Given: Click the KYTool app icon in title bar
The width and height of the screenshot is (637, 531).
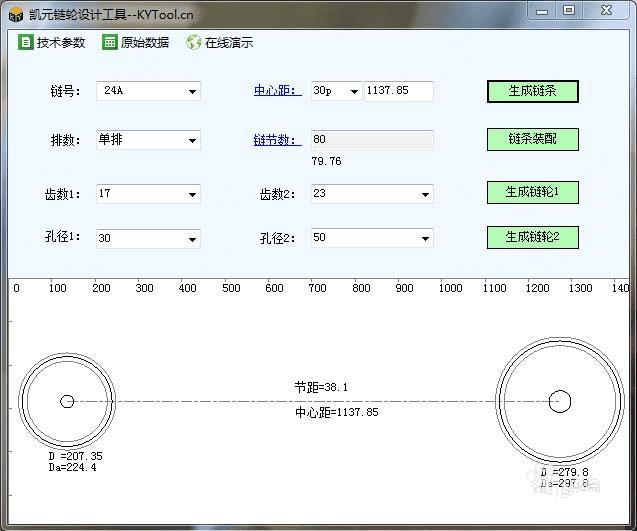Looking at the screenshot, I should 16,15.
